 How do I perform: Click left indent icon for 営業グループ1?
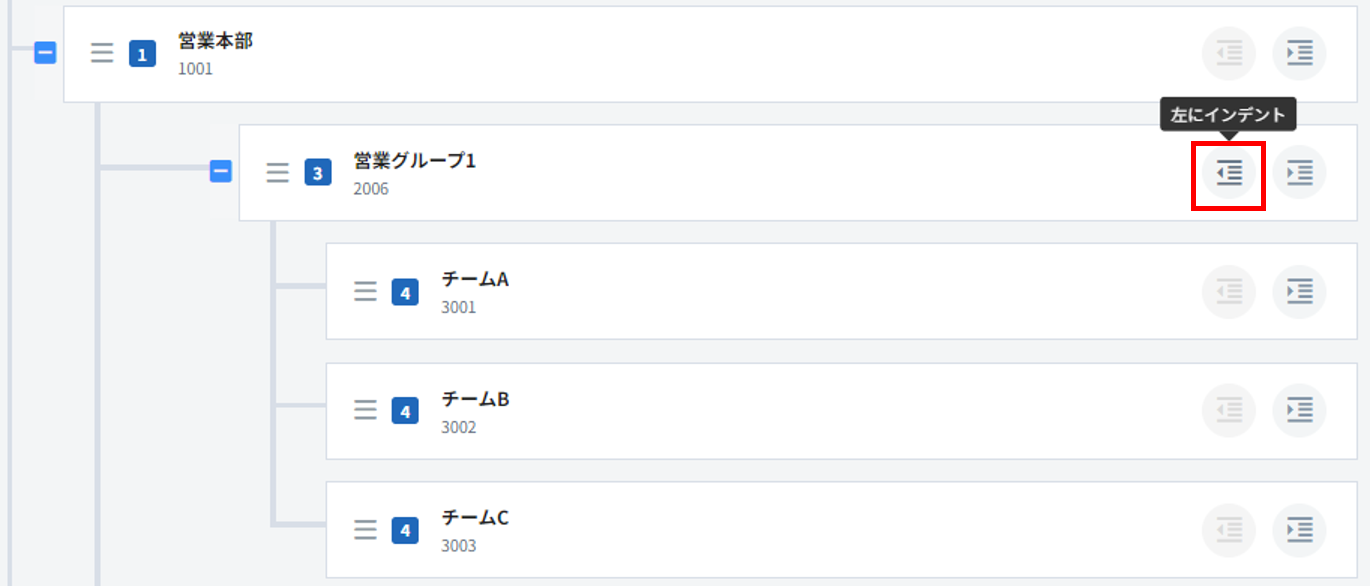tap(1229, 173)
